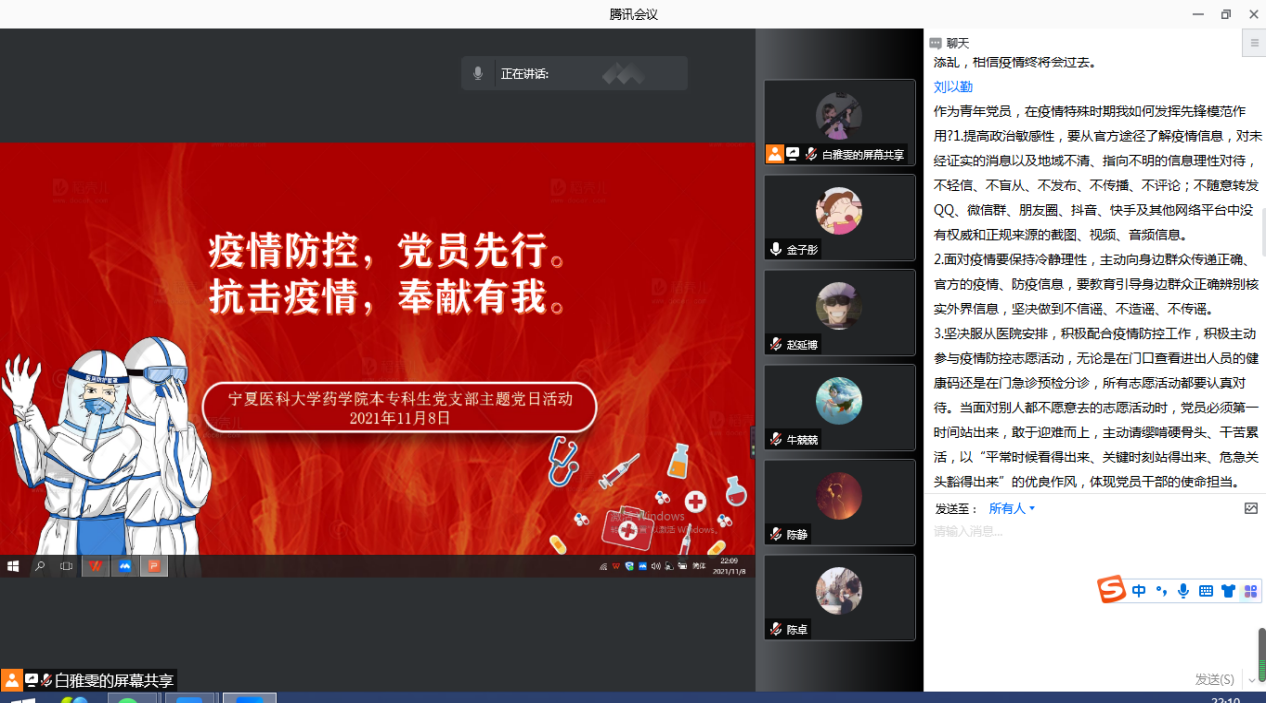Viewport: 1266px width, 703px height.
Task: Click 金子彤's microphone status icon
Action: pyautogui.click(x=775, y=249)
